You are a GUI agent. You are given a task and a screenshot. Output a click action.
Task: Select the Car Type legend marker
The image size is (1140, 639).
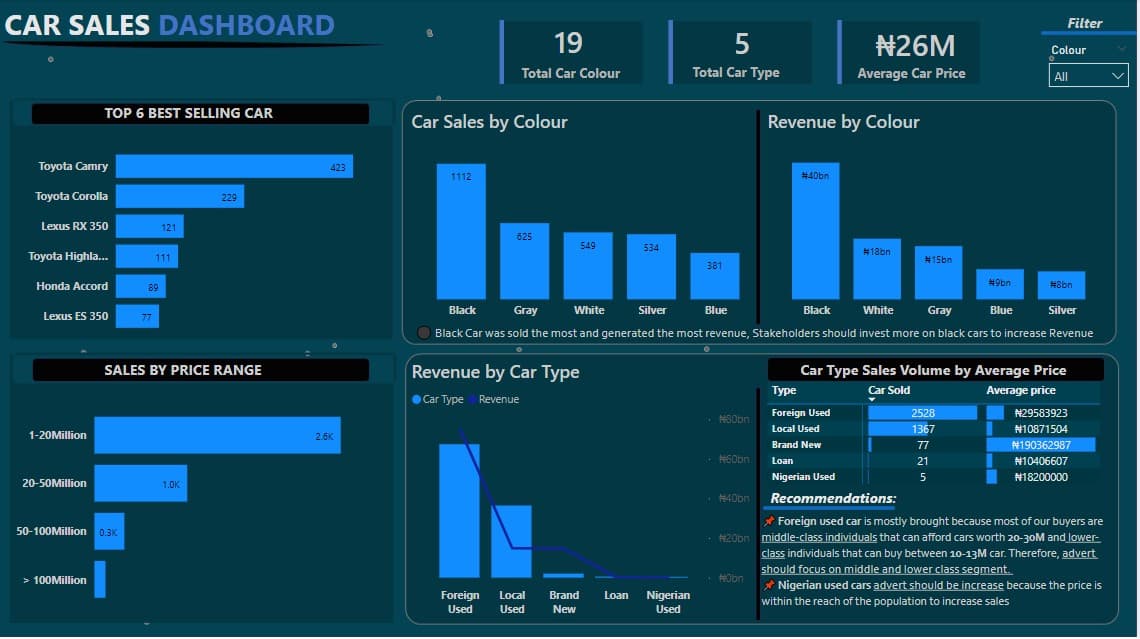click(416, 399)
